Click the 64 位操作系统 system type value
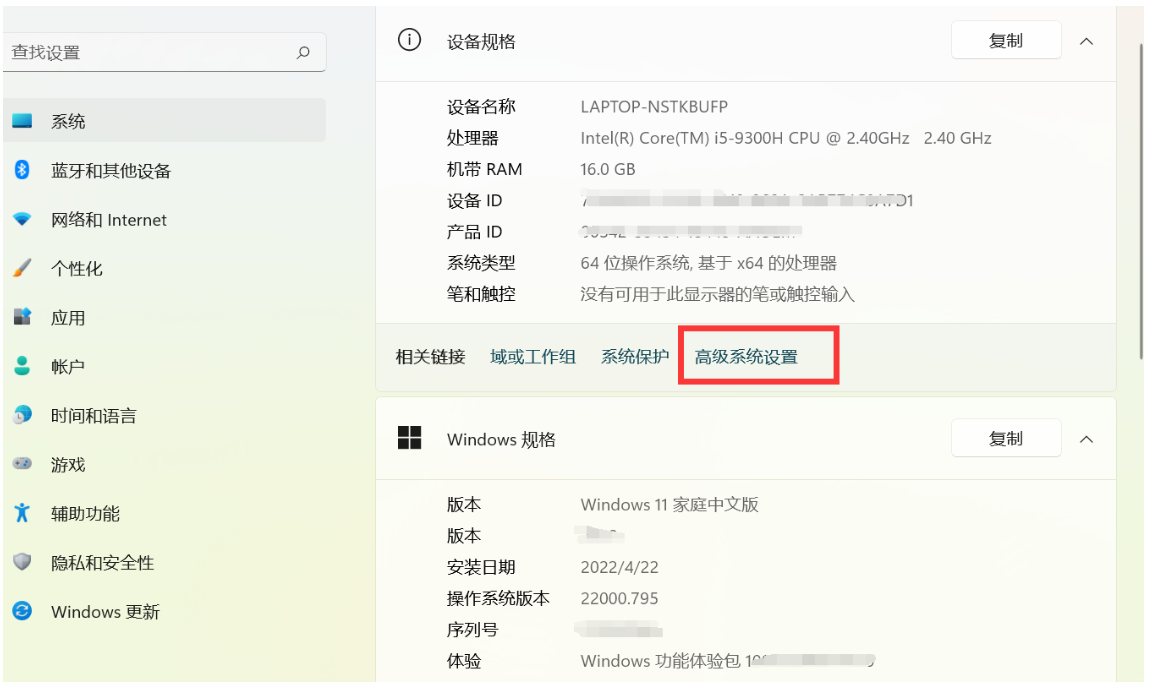1166x686 pixels. [708, 263]
